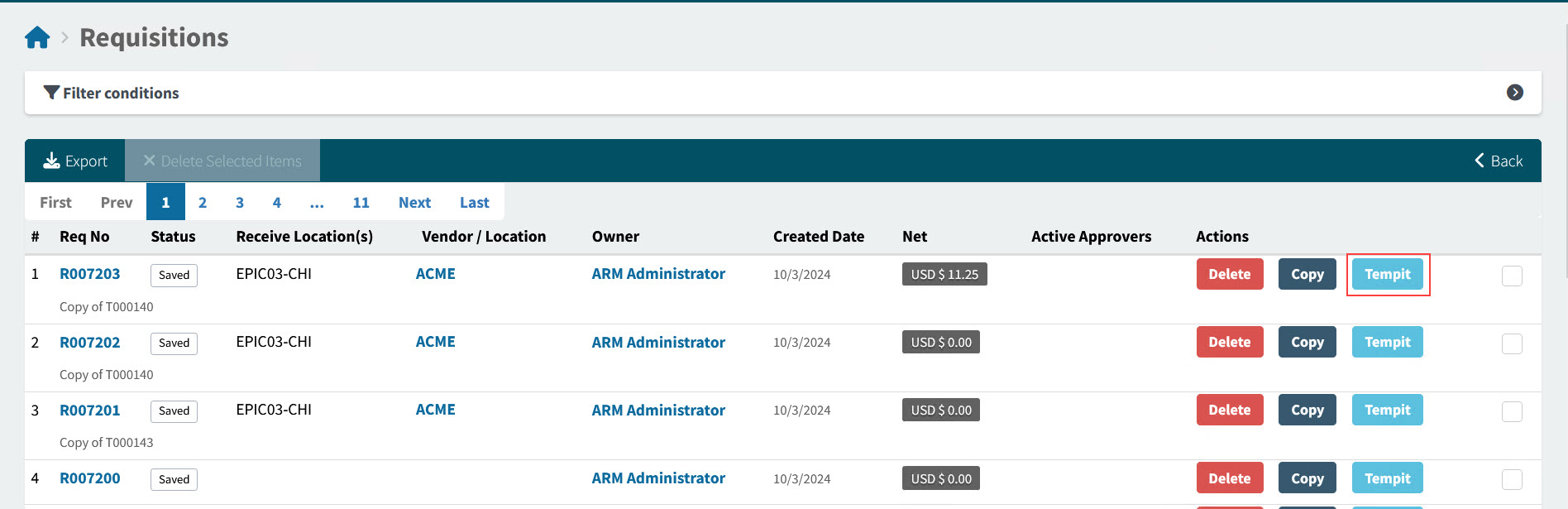Open the pagination ellipsis for more pages

pos(317,203)
